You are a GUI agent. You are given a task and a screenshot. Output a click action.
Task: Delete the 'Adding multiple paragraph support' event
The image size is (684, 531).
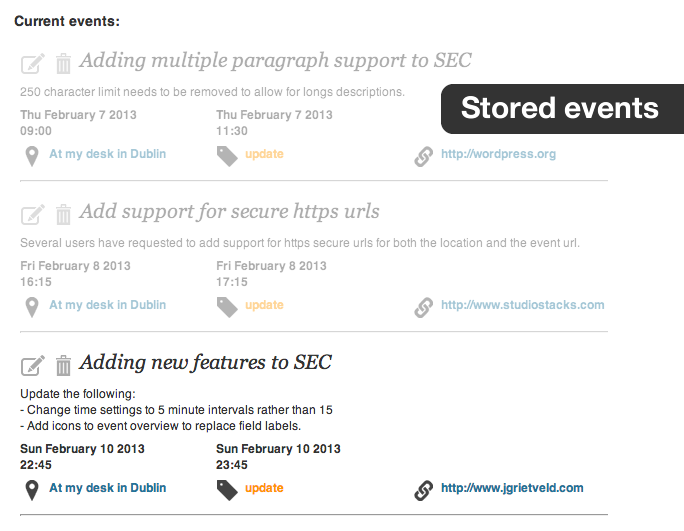63,64
